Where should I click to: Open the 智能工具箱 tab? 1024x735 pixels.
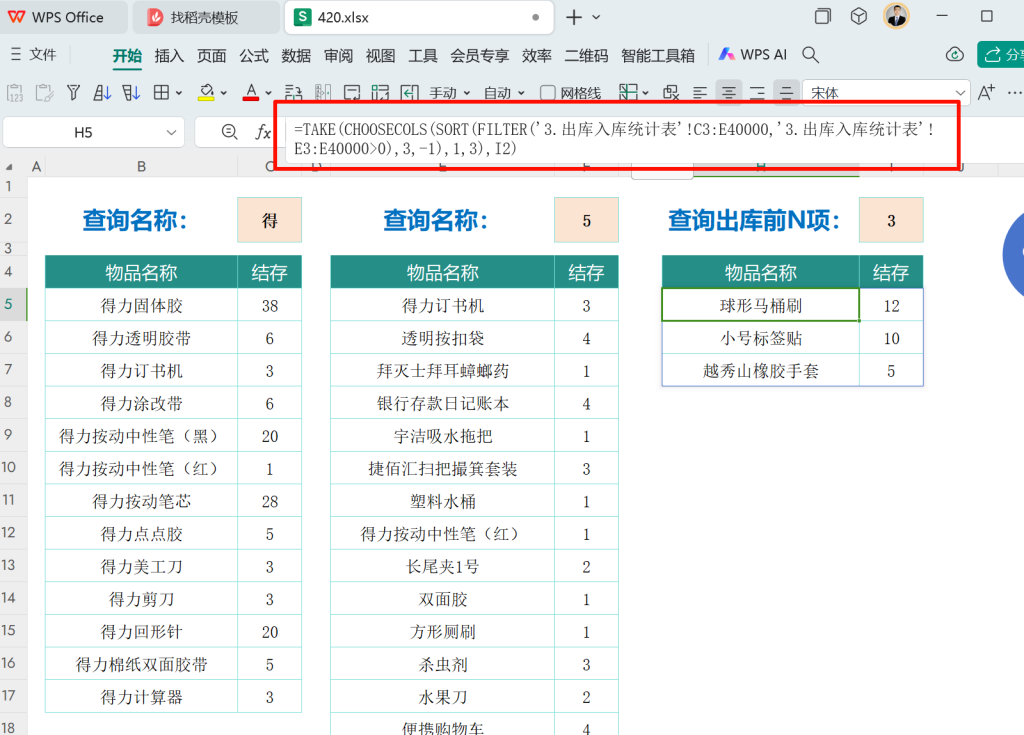coord(658,56)
